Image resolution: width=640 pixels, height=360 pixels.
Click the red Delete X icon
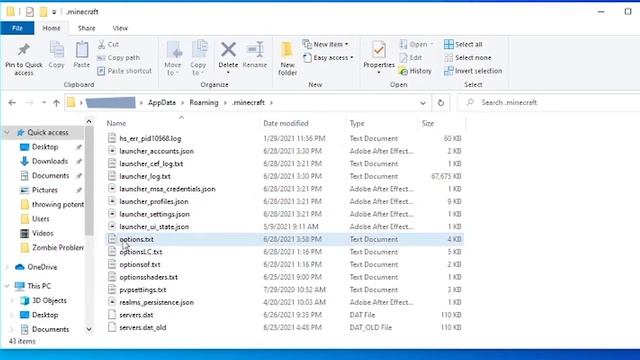coord(228,49)
